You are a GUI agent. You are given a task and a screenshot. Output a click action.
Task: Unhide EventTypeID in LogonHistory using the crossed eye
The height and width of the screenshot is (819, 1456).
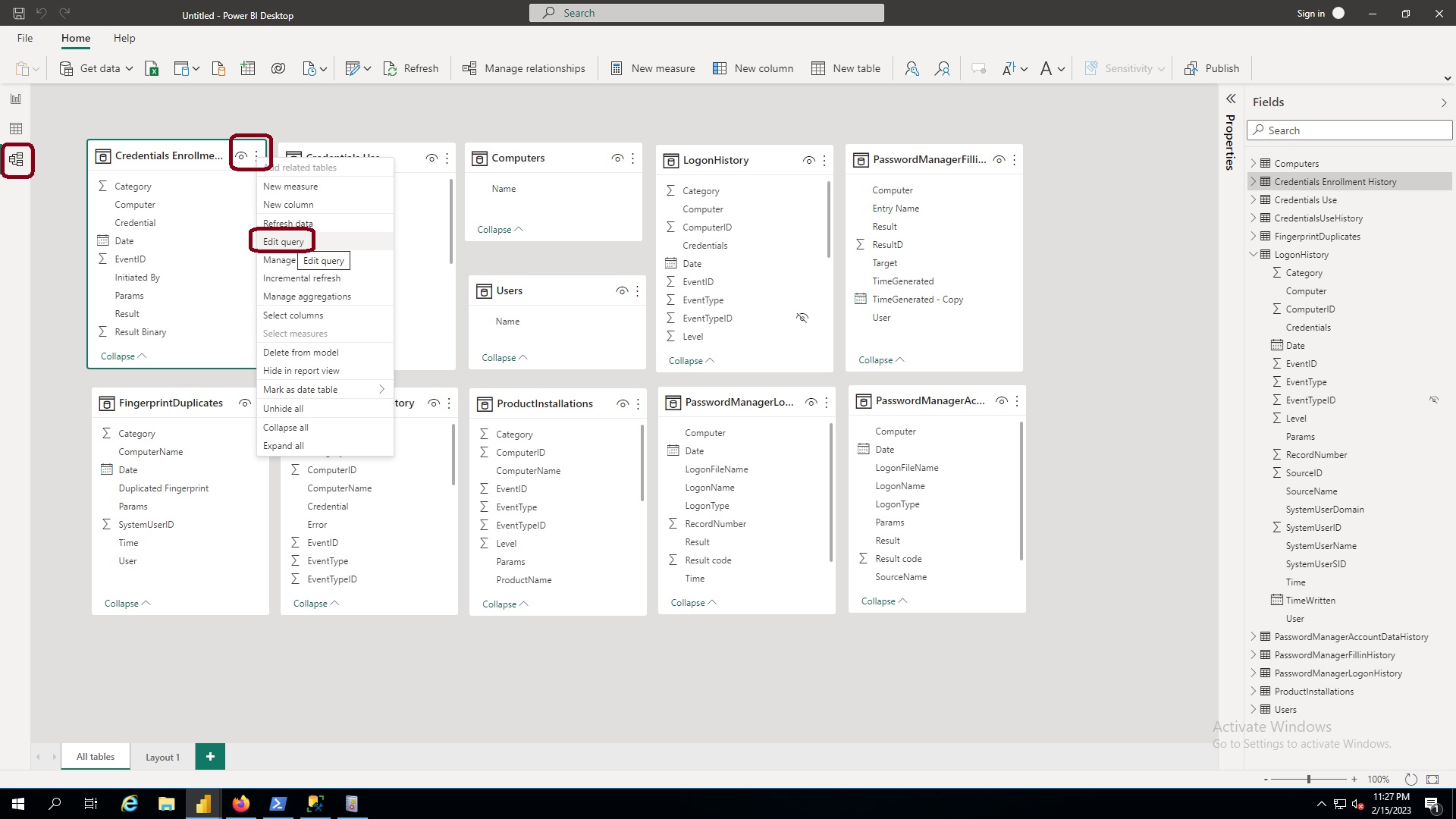(803, 318)
